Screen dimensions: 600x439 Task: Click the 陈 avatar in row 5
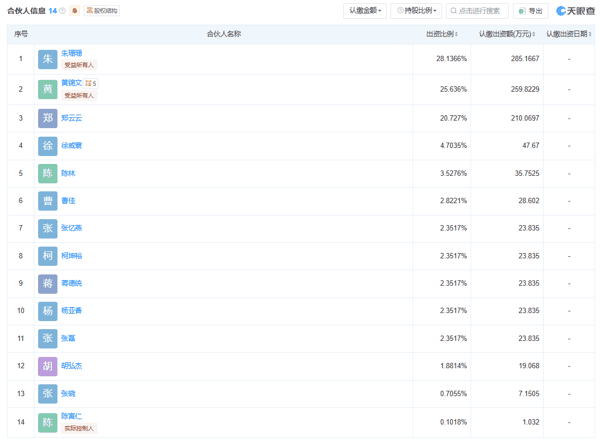47,173
